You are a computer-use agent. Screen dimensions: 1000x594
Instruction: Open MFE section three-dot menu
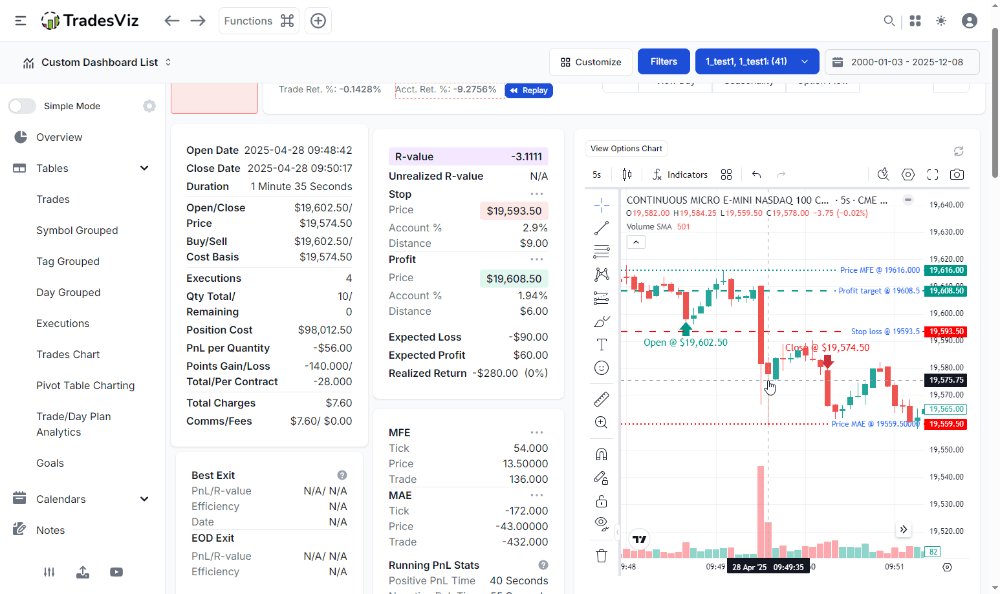[x=536, y=433]
